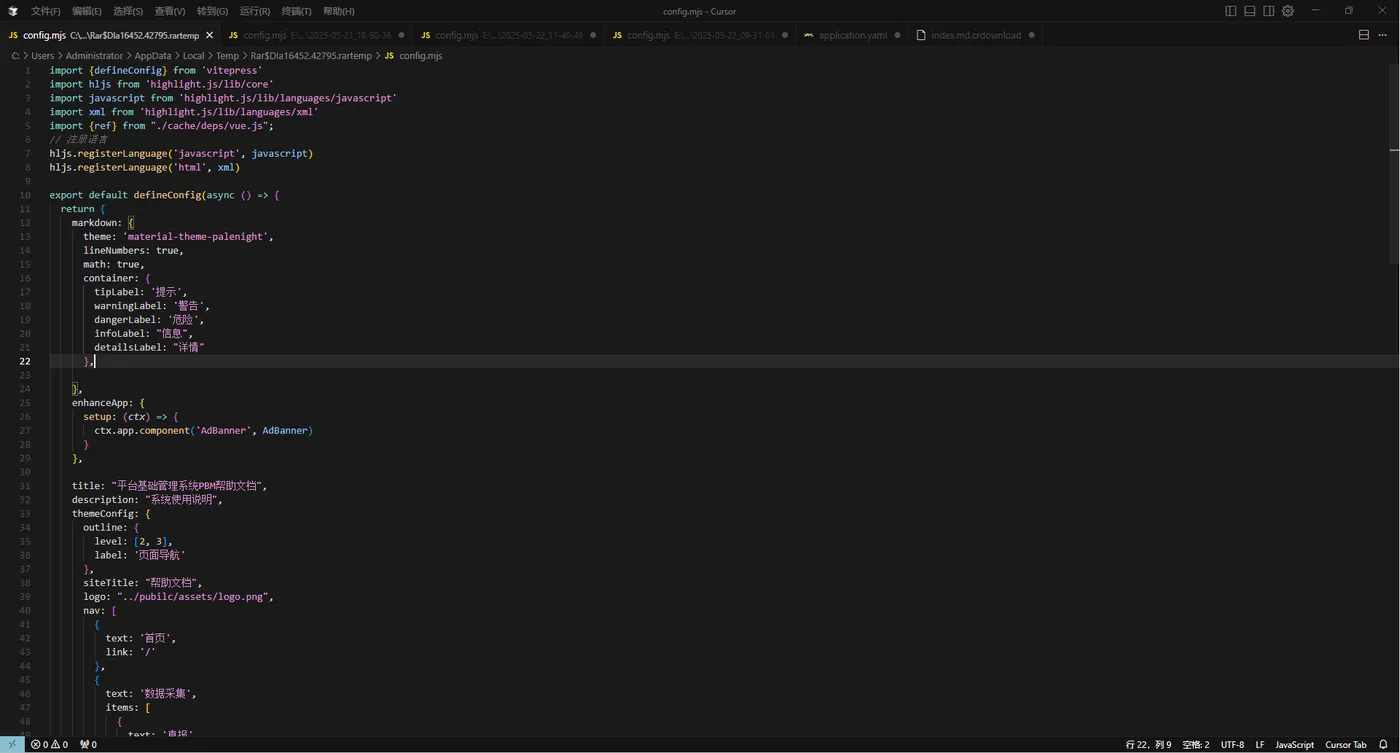
Task: Open notifications bell in status bar
Action: tap(1384, 745)
